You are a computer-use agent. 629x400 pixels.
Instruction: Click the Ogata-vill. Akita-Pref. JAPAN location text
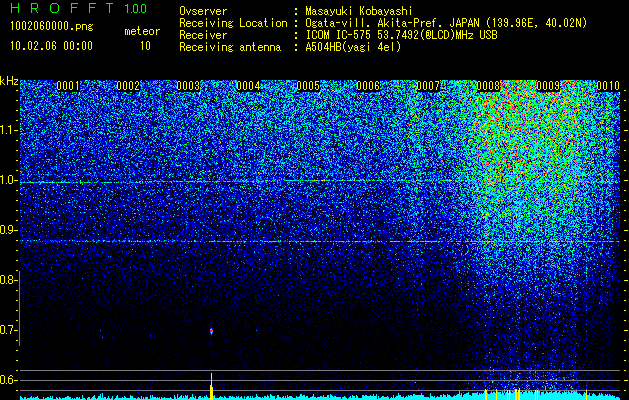(x=446, y=23)
